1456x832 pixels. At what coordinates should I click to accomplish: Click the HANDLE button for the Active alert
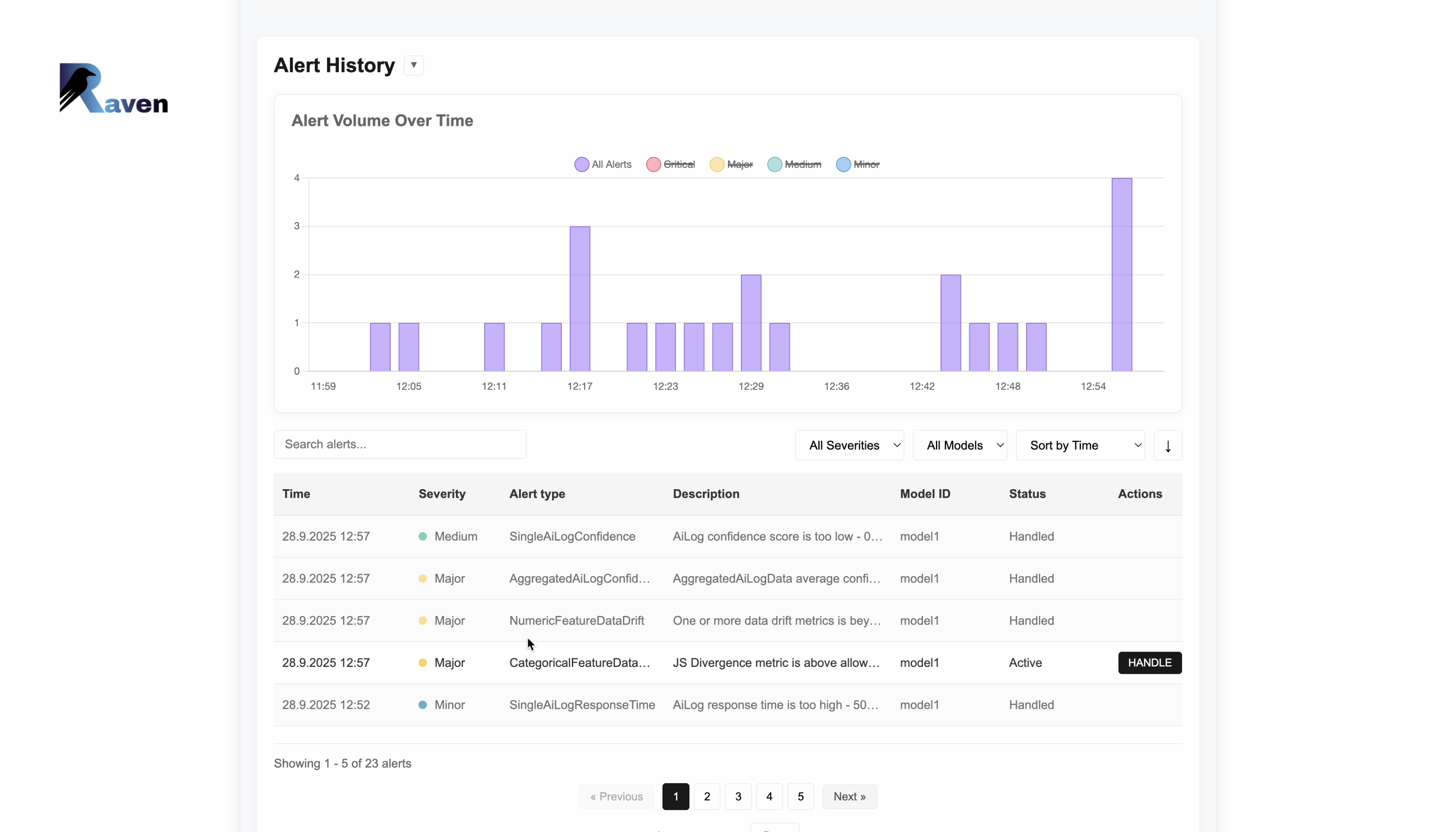[1149, 662]
